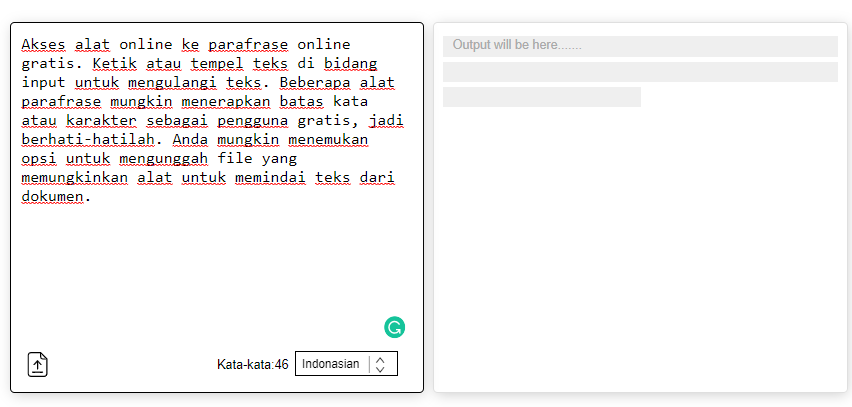Click the Kata-kata:46 word count
The height and width of the screenshot is (407, 852).
coord(253,364)
